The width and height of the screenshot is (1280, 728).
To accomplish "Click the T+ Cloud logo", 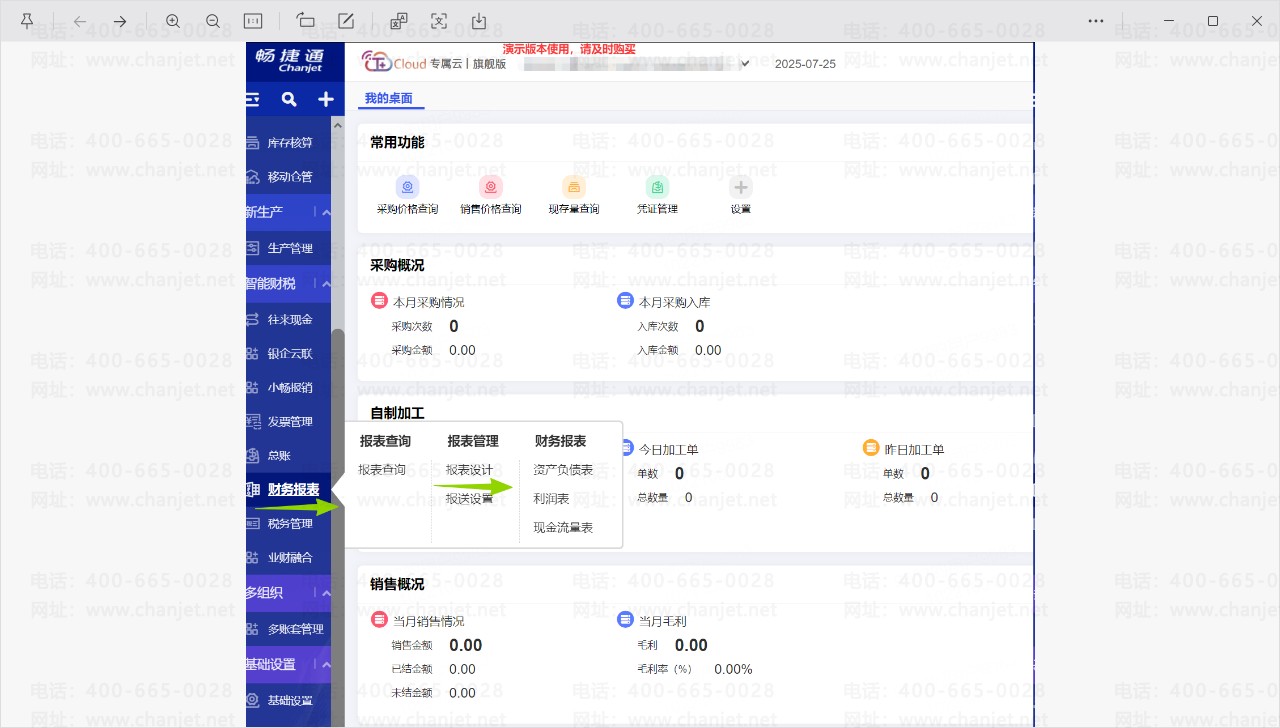I will (x=394, y=62).
